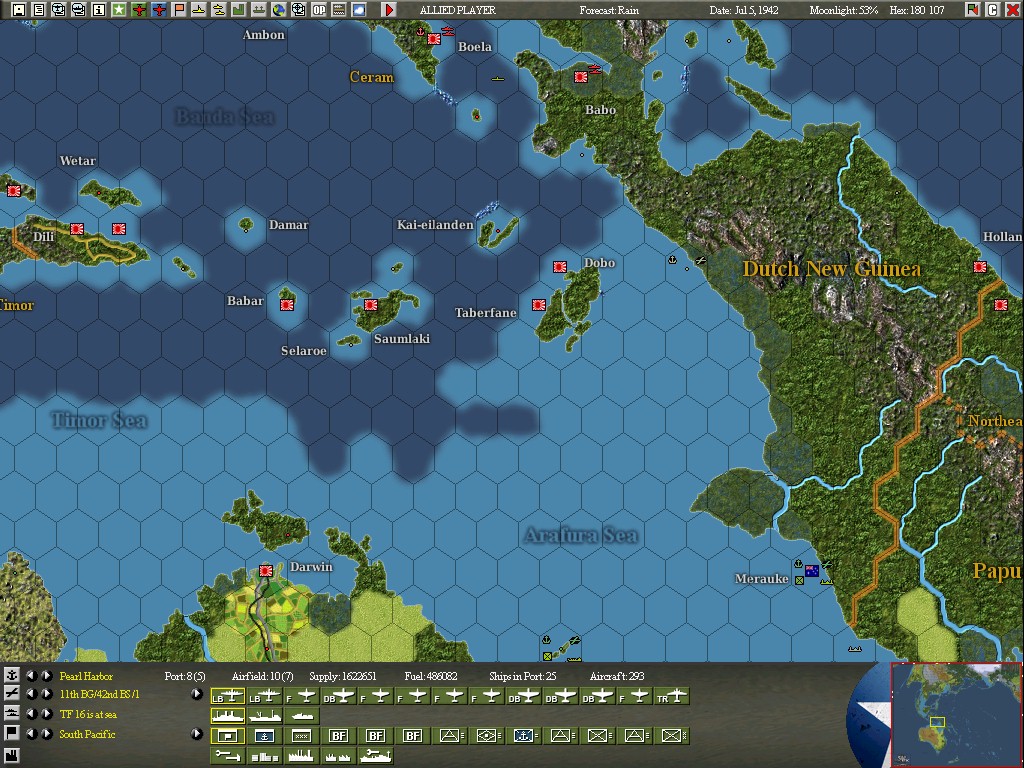Select the TR transport air group button
1024x768 pixels.
pos(672,697)
